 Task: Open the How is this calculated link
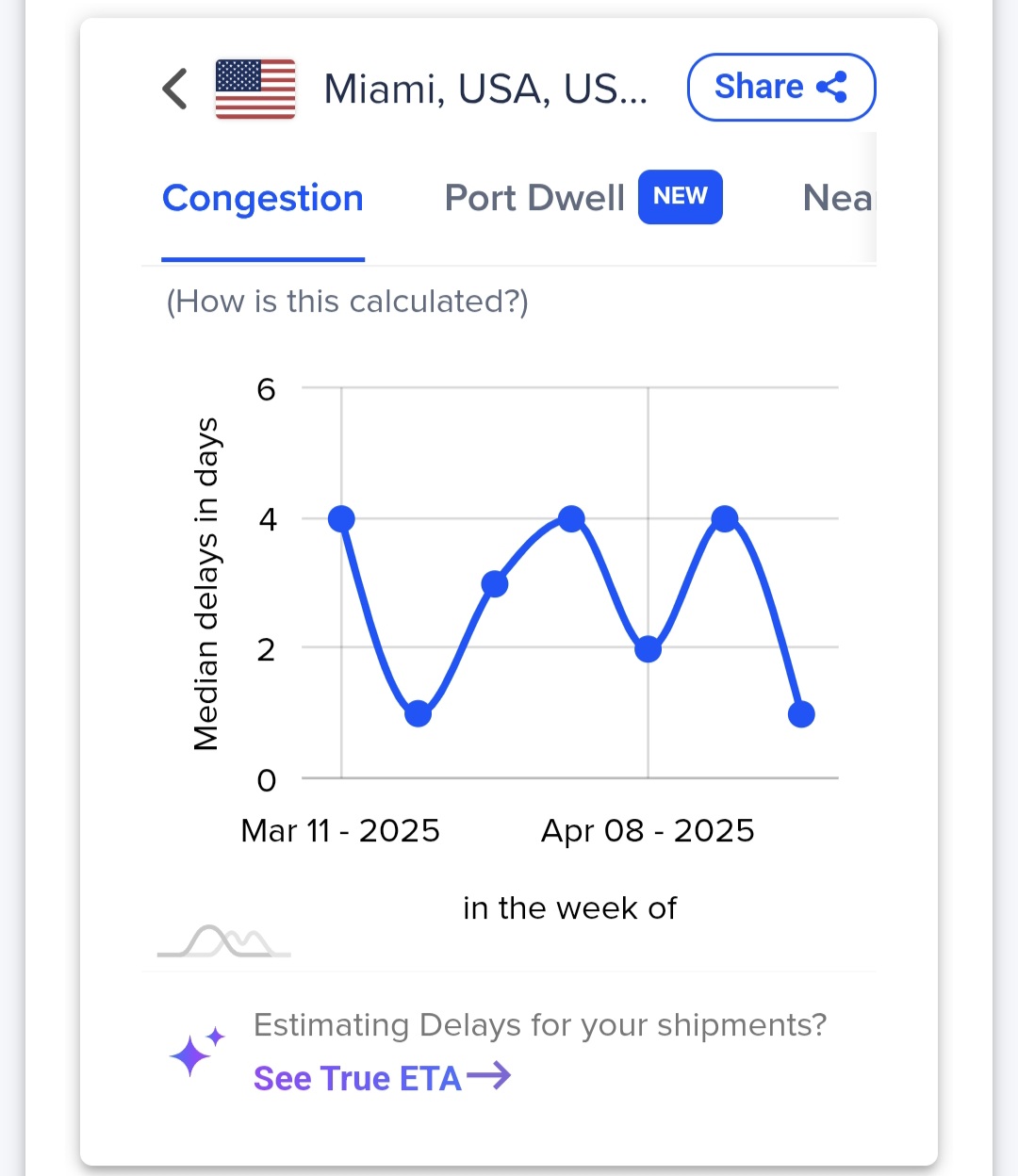(347, 302)
